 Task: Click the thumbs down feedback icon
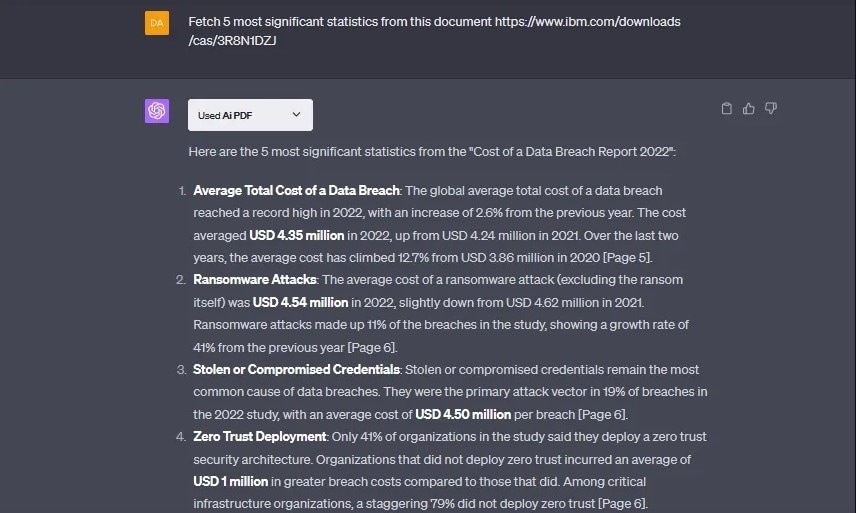771,109
